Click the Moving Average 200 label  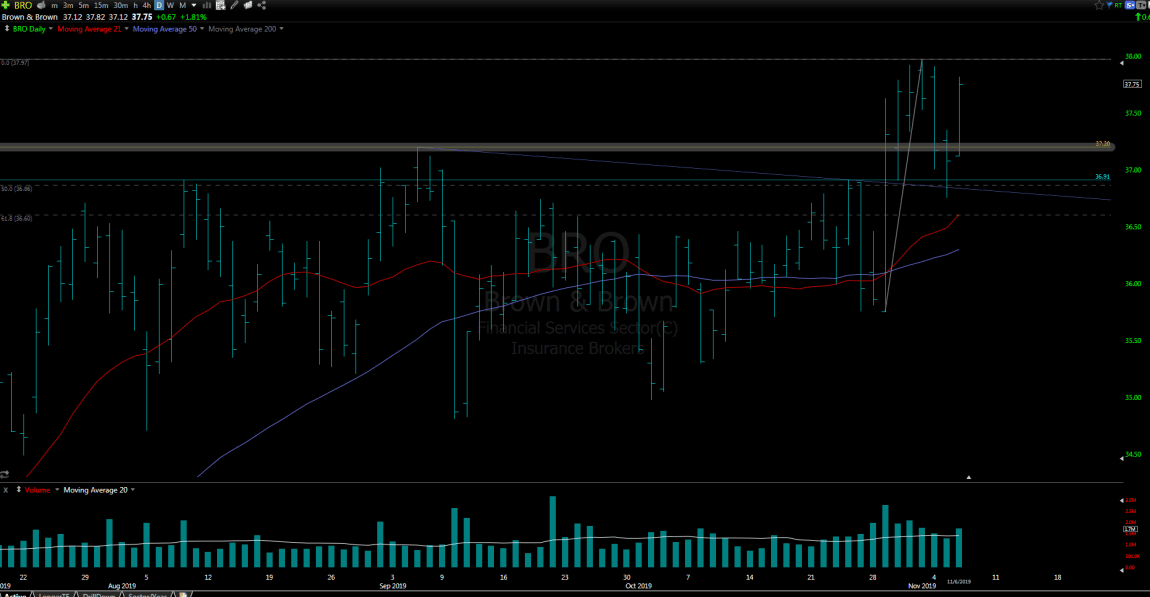242,29
